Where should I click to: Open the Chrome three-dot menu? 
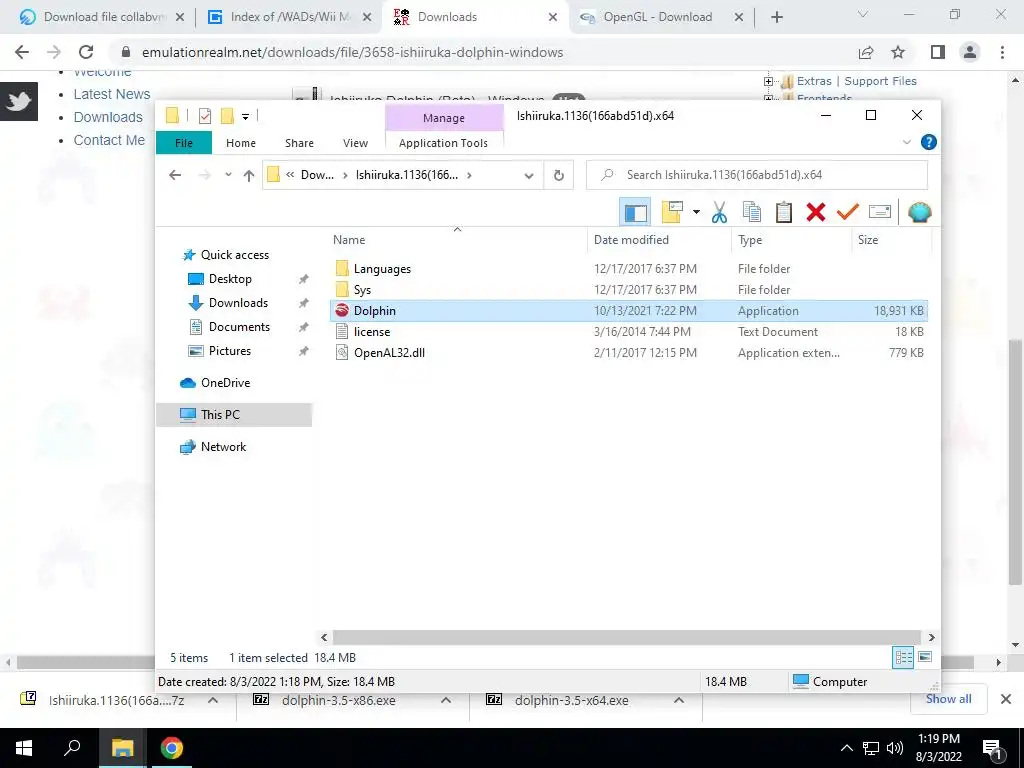1002,52
